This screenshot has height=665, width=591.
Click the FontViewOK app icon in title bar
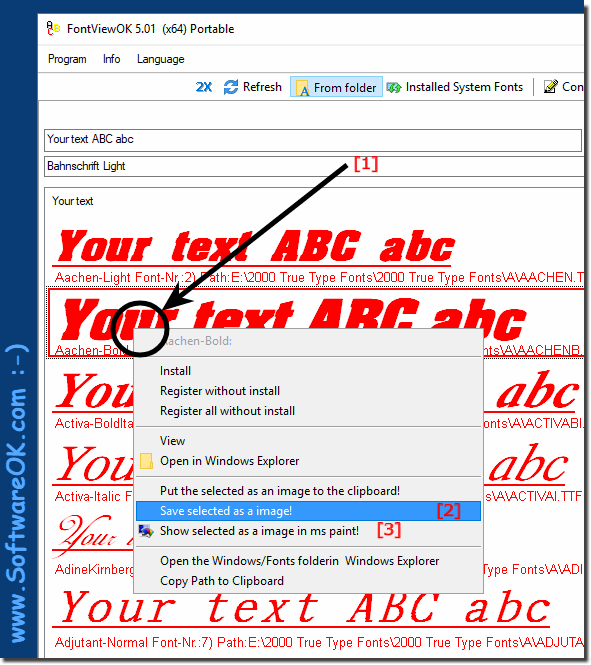click(x=53, y=28)
